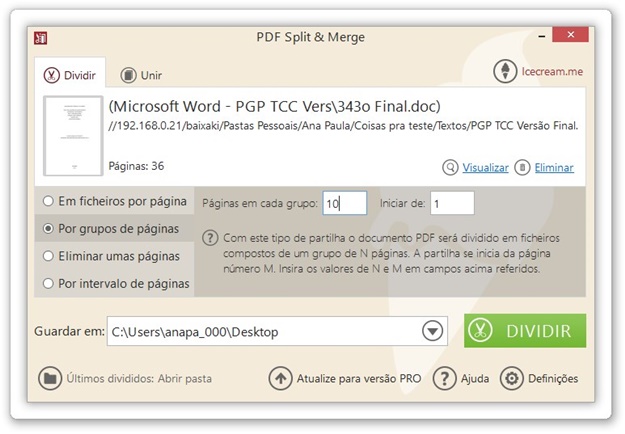This screenshot has height=434, width=625.
Task: Click the magnifier icon beside Visualizar
Action: (x=450, y=167)
